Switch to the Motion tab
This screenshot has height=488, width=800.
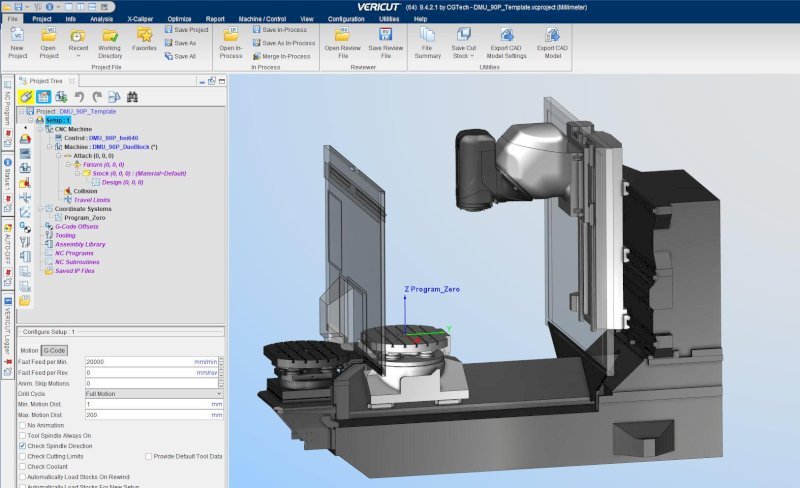(29, 351)
